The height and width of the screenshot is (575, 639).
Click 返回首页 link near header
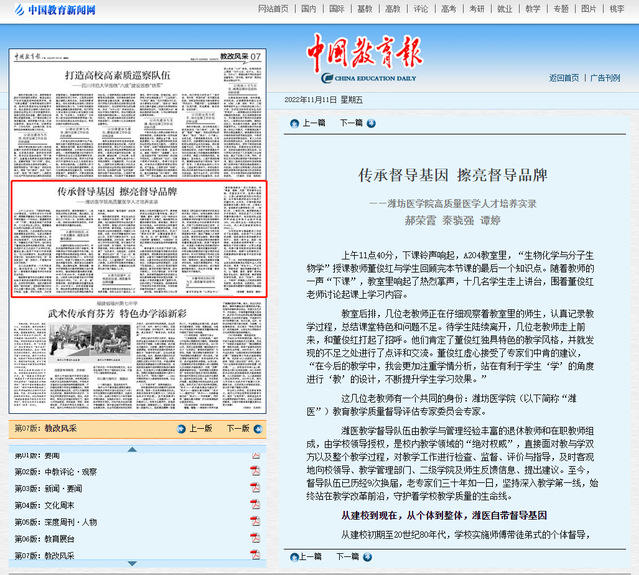[562, 78]
